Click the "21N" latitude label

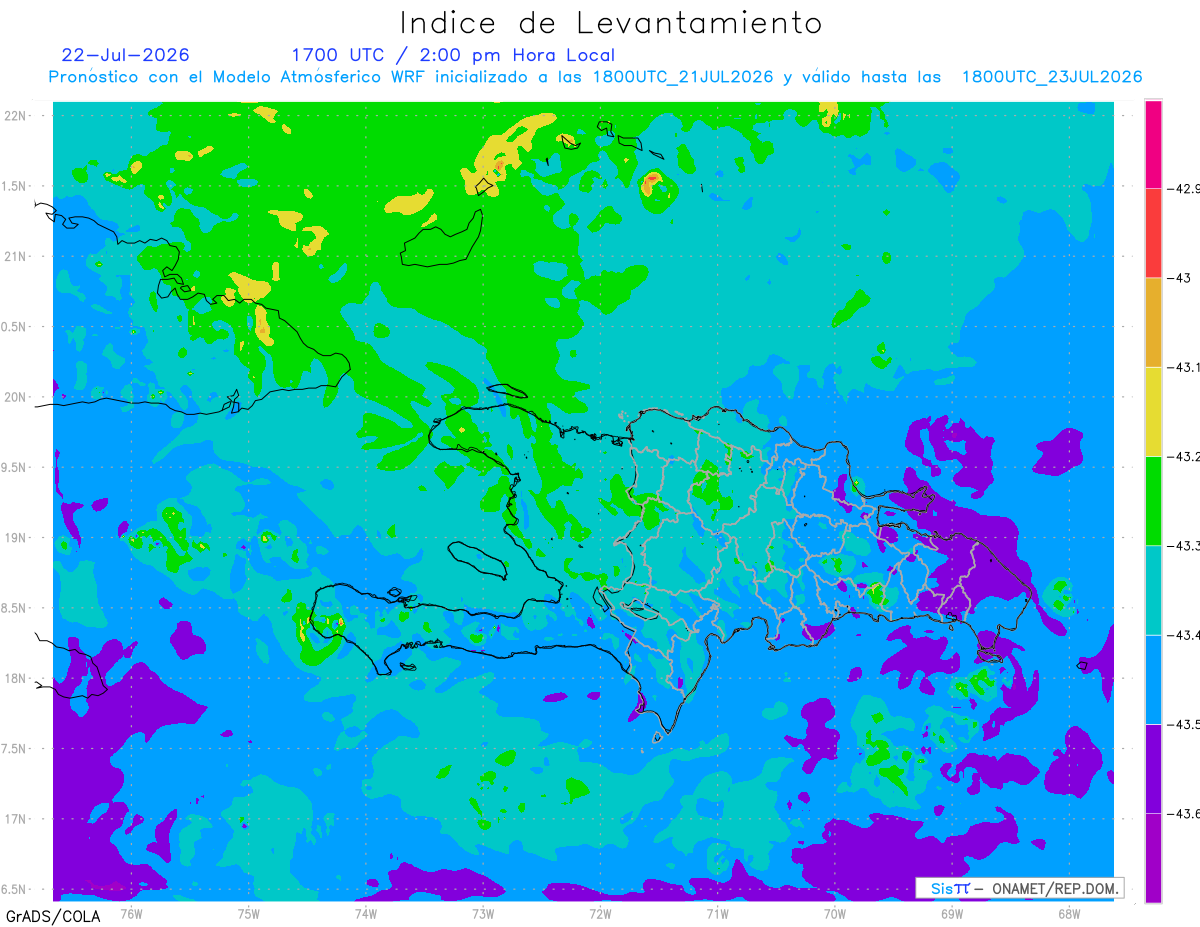(17, 256)
